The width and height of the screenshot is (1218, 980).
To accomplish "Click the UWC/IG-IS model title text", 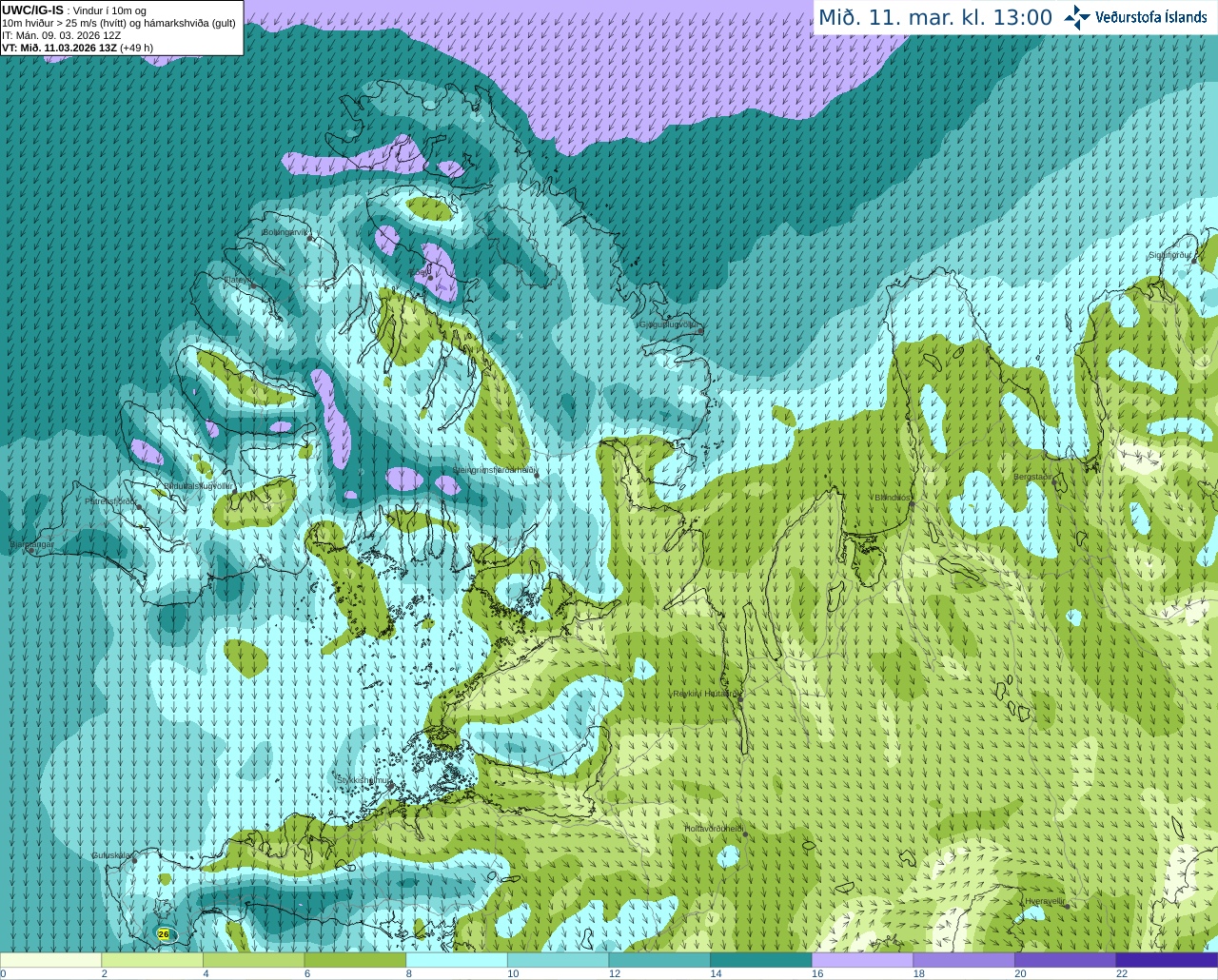I will [32, 10].
